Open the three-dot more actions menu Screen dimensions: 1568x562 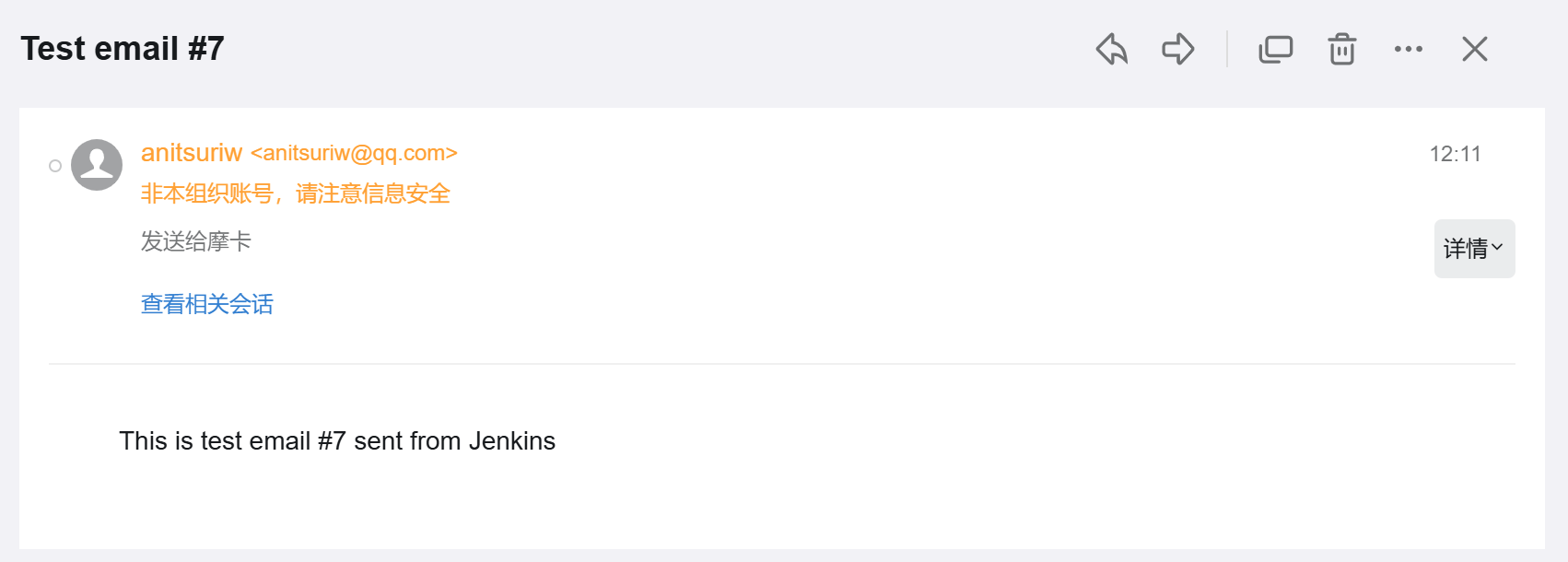pyautogui.click(x=1409, y=49)
